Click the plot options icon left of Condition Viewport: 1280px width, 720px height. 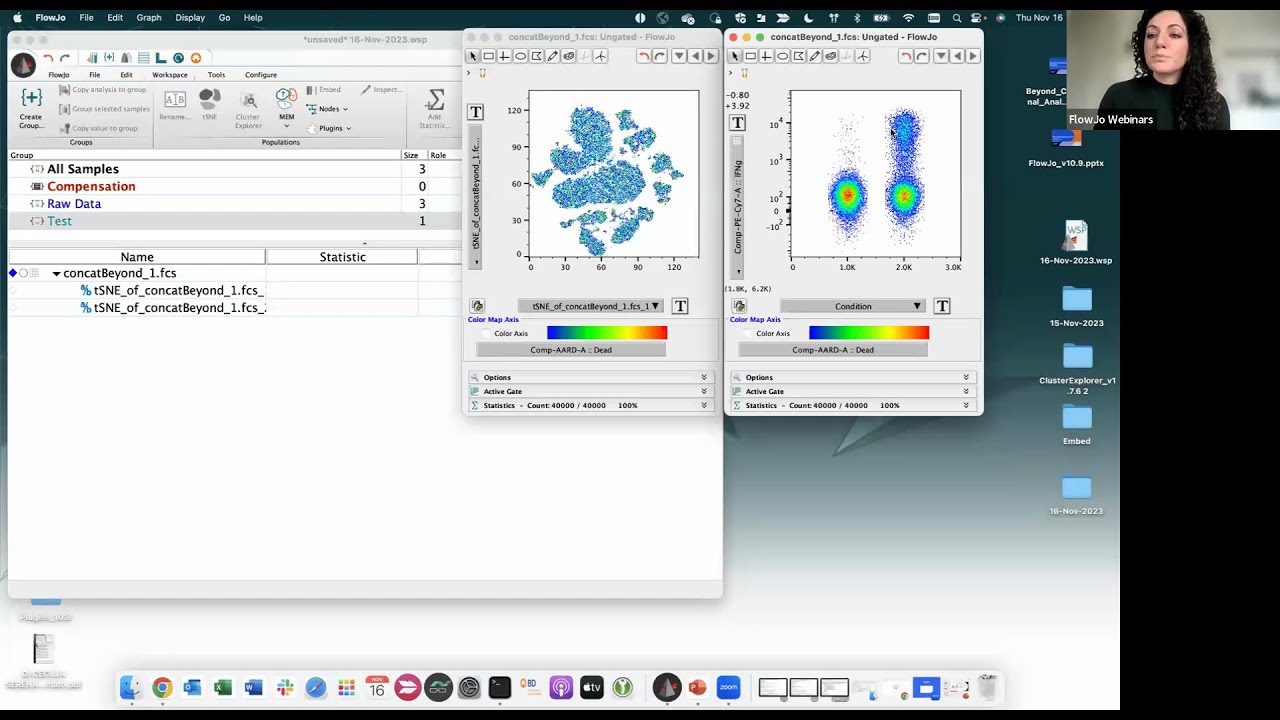739,306
